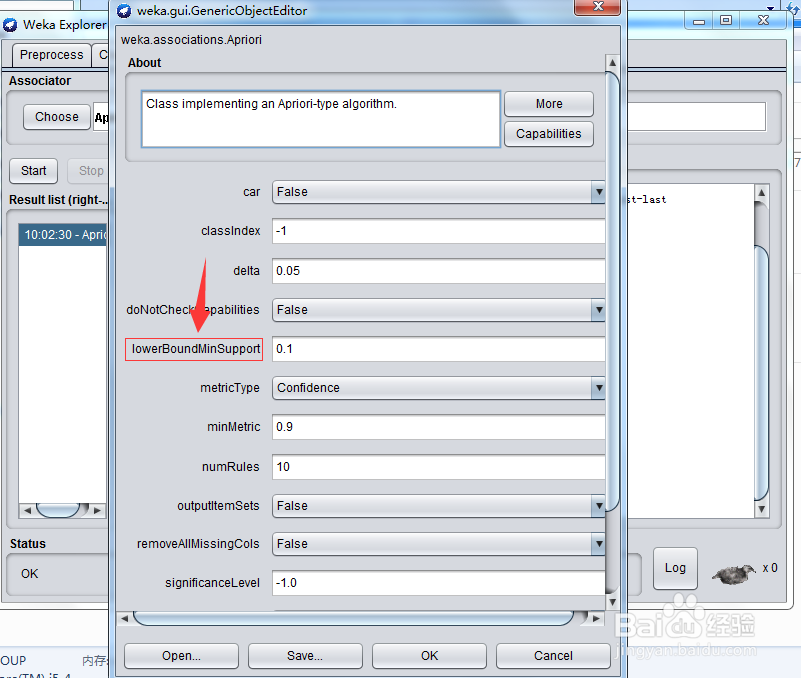
Task: Click the More button in About section
Action: (549, 104)
